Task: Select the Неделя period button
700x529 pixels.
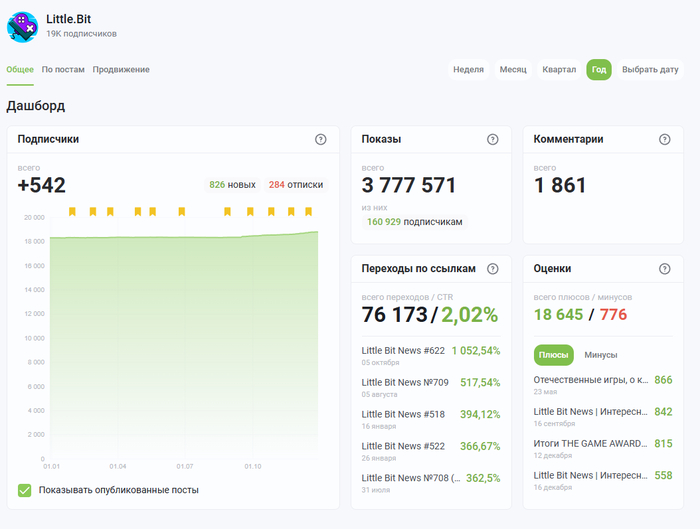Action: [x=468, y=70]
